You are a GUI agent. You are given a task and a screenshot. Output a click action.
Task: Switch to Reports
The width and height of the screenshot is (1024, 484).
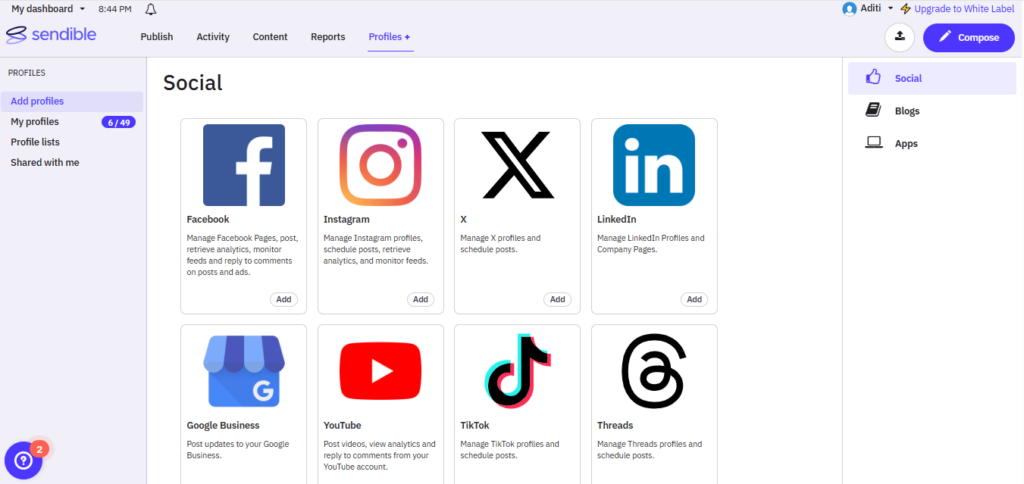click(328, 37)
